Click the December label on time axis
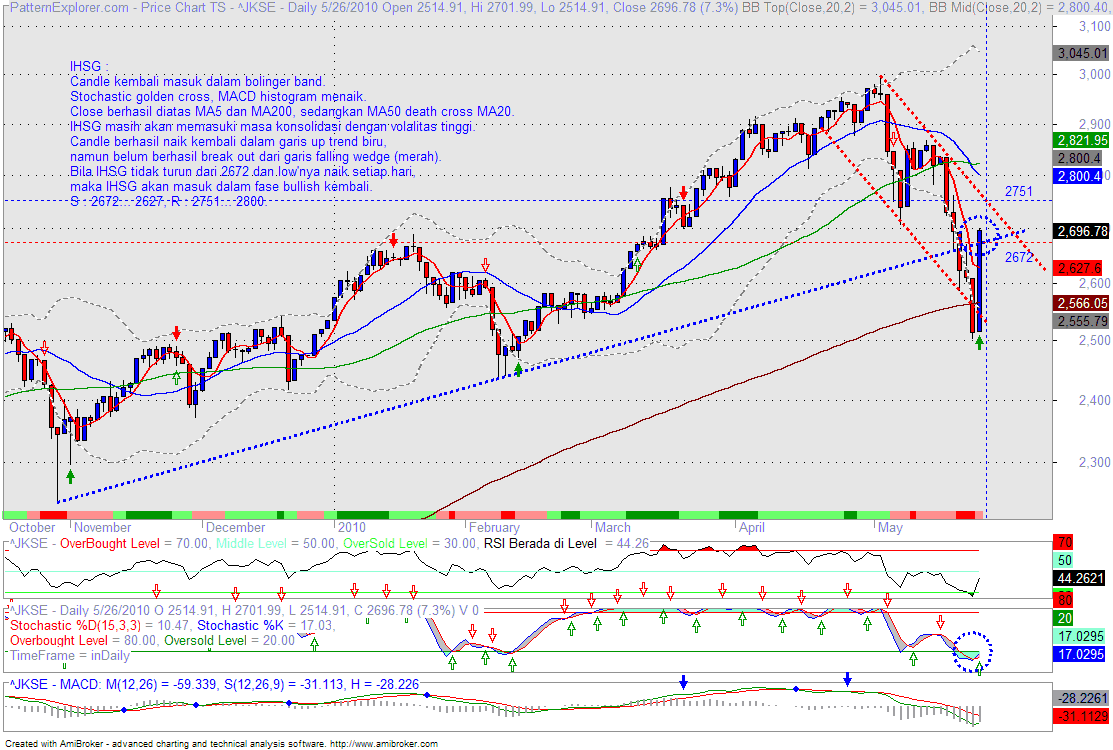Screen dimensions: 1113x750 pyautogui.click(x=235, y=527)
